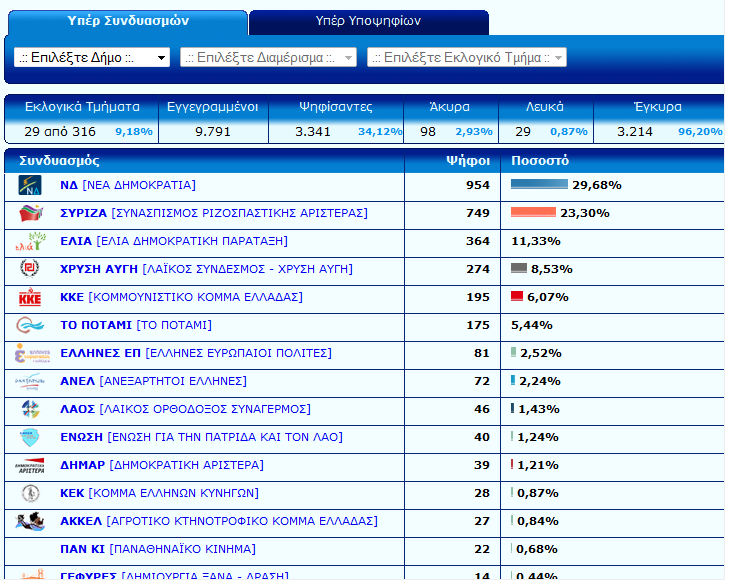735x587 pixels.
Task: Click the ΚΕΚ hunters party emblem
Action: point(31,493)
